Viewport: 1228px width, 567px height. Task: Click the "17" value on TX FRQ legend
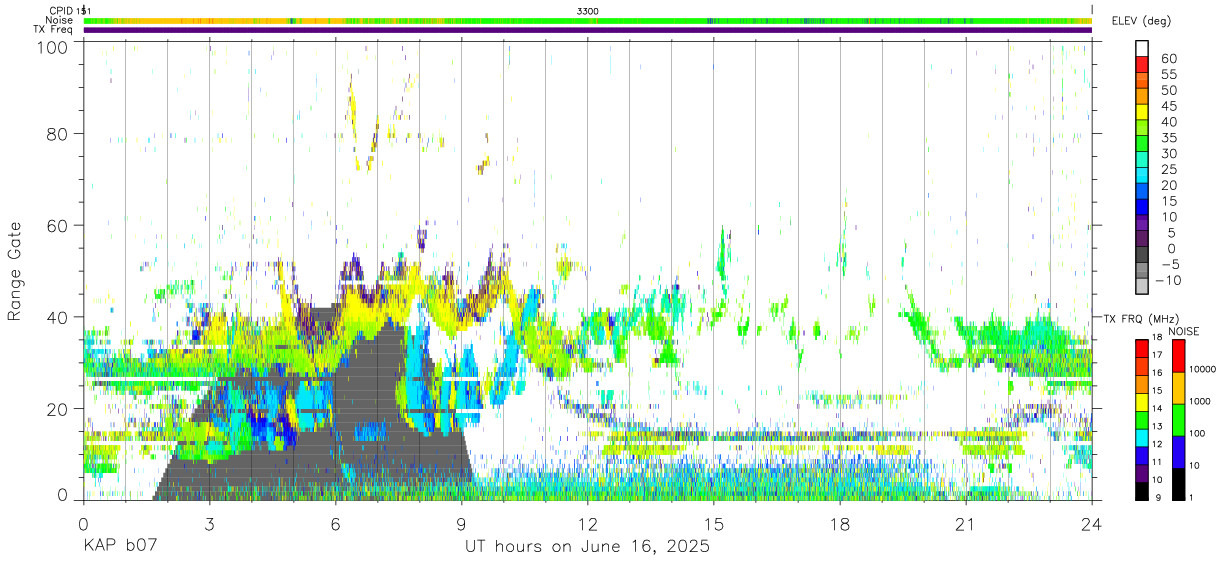pos(1158,355)
